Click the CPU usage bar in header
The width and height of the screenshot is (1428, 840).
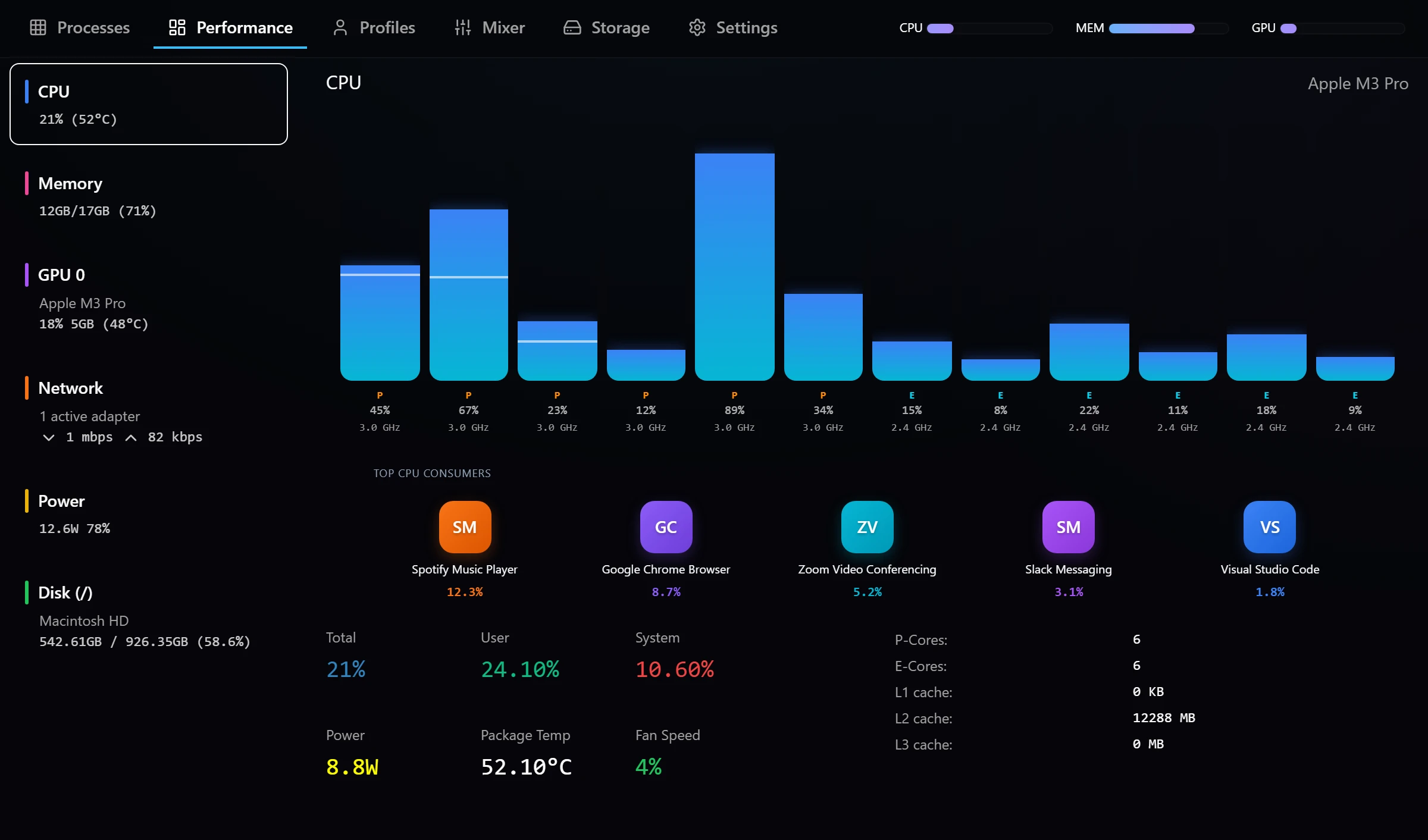click(x=990, y=28)
